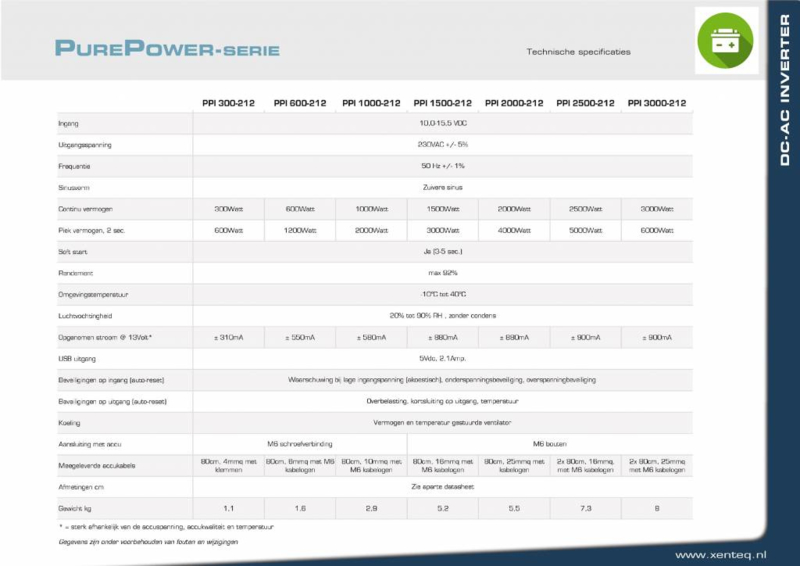Click the 'Soft start' row label

pyautogui.click(x=72, y=252)
